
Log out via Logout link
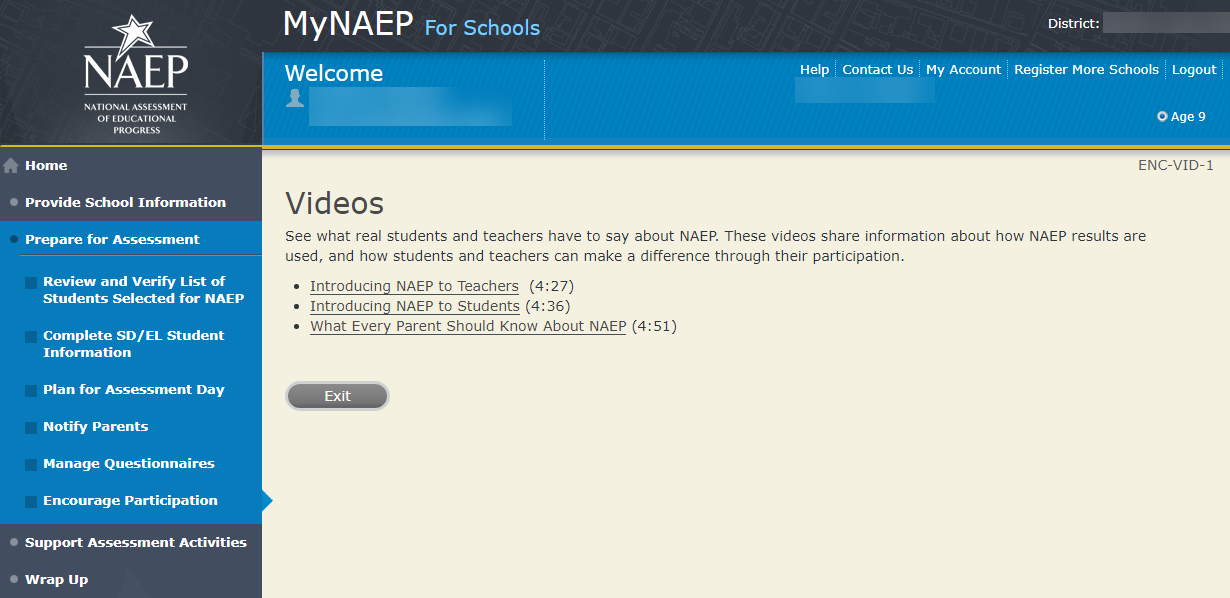coord(1194,69)
